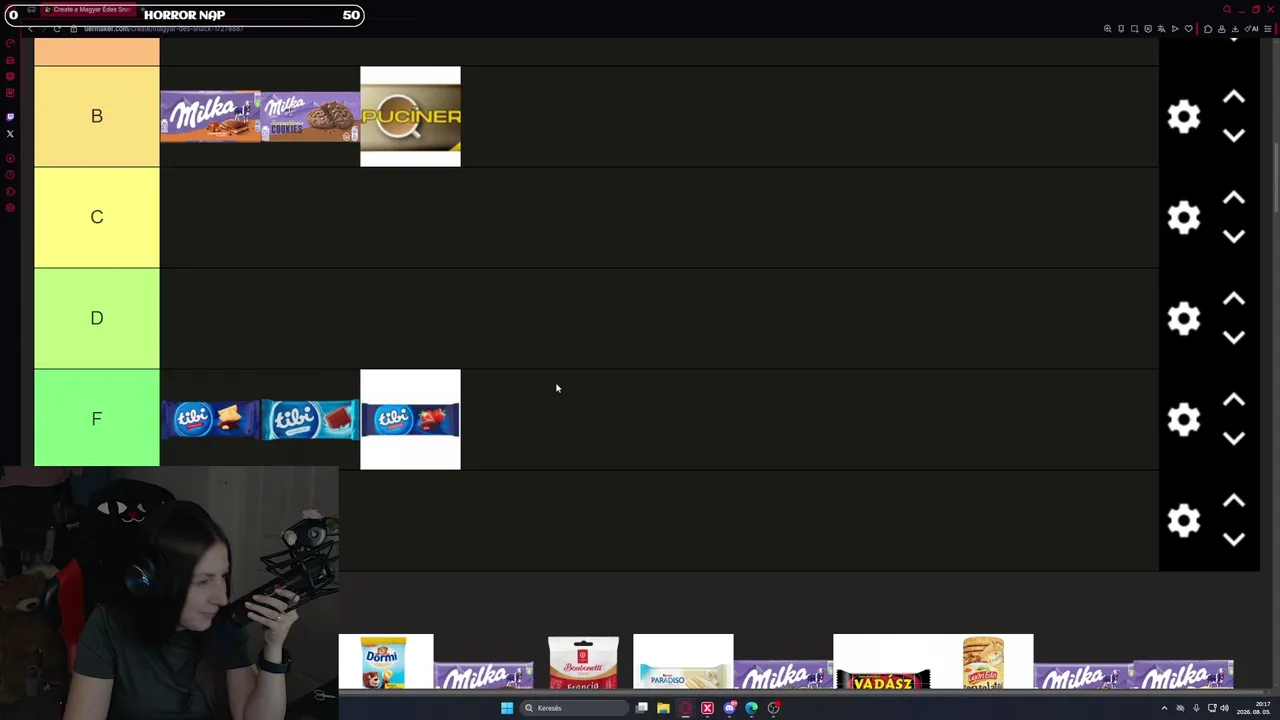Move tier F up with arrow
1280x720 pixels.
1234,400
